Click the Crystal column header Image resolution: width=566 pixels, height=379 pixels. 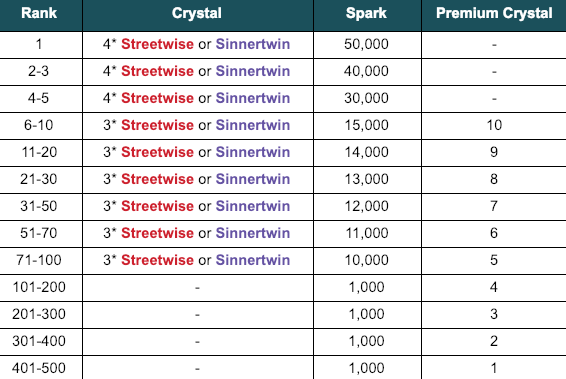coord(197,13)
